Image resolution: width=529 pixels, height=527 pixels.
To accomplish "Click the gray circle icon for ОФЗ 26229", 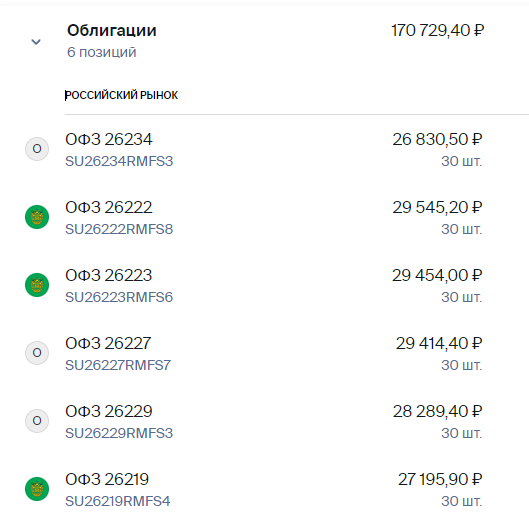I will pyautogui.click(x=37, y=421).
